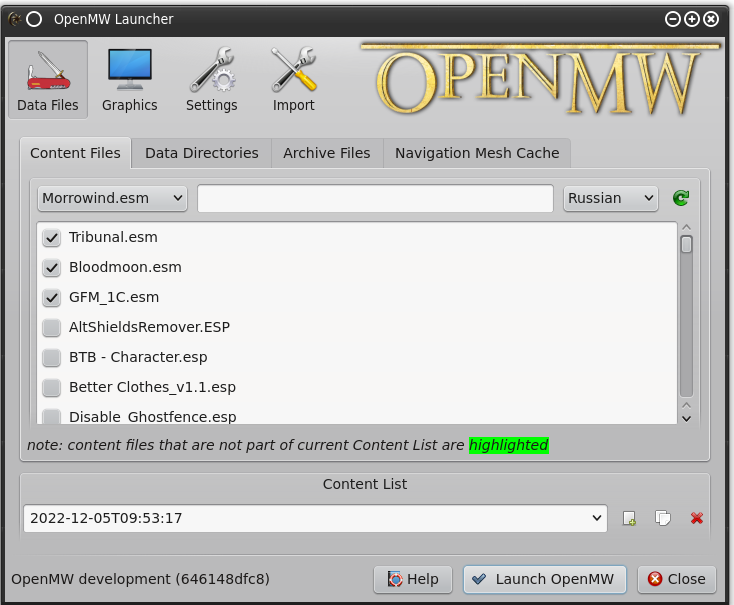734x605 pixels.
Task: Select the GFM_1C.esm row text
Action: [114, 297]
